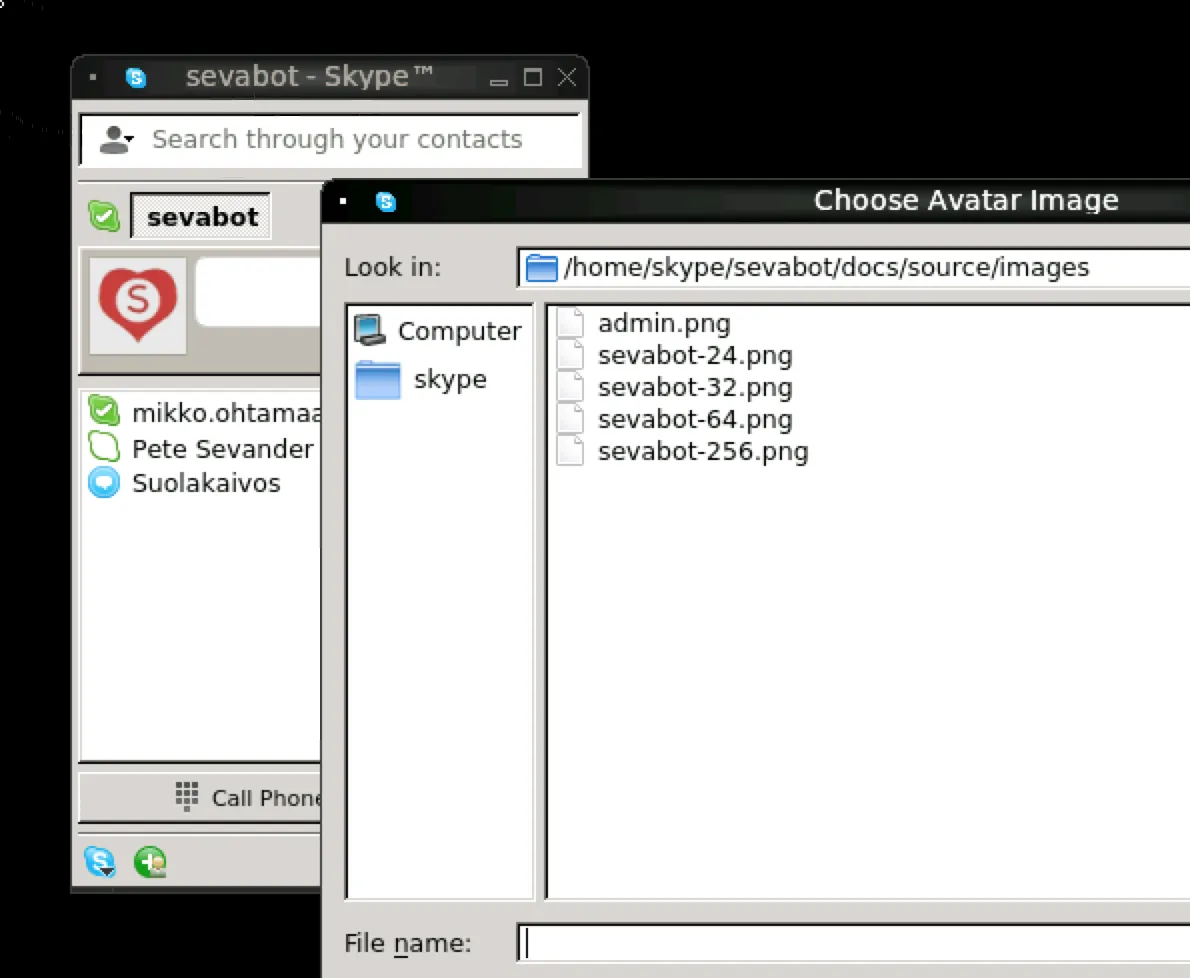This screenshot has height=978, width=1190.
Task: Click the Skype logo in Choose Avatar Image title bar
Action: click(x=386, y=201)
